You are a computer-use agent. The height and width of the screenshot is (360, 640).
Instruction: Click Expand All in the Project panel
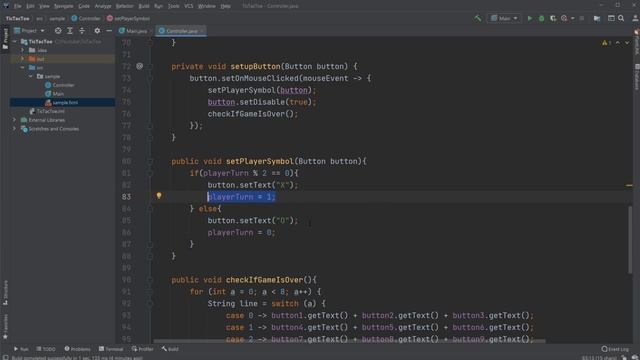pyautogui.click(x=70, y=31)
